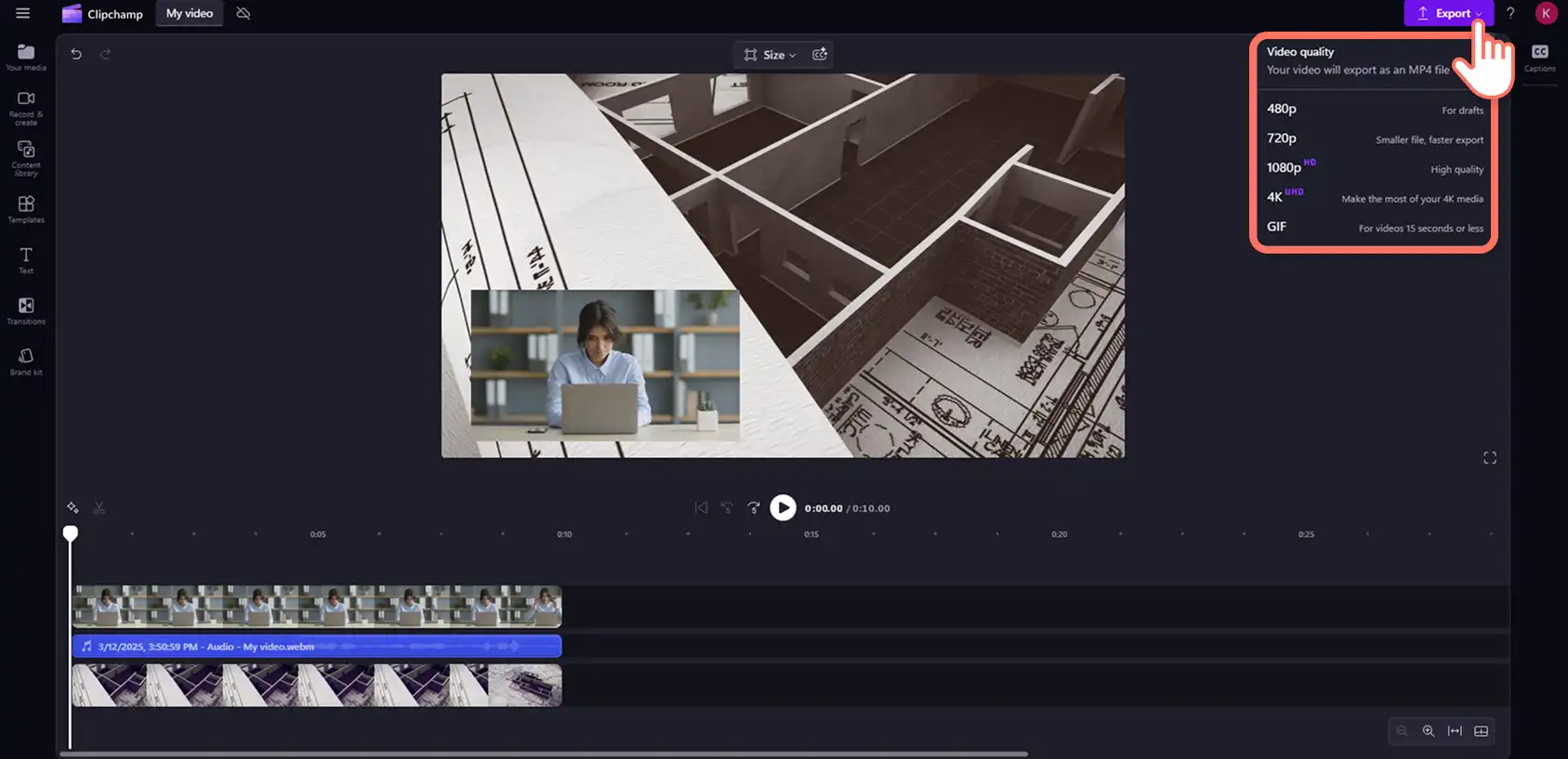The height and width of the screenshot is (759, 1568).
Task: Select the Audio - My video.webm clip
Action: (317, 646)
